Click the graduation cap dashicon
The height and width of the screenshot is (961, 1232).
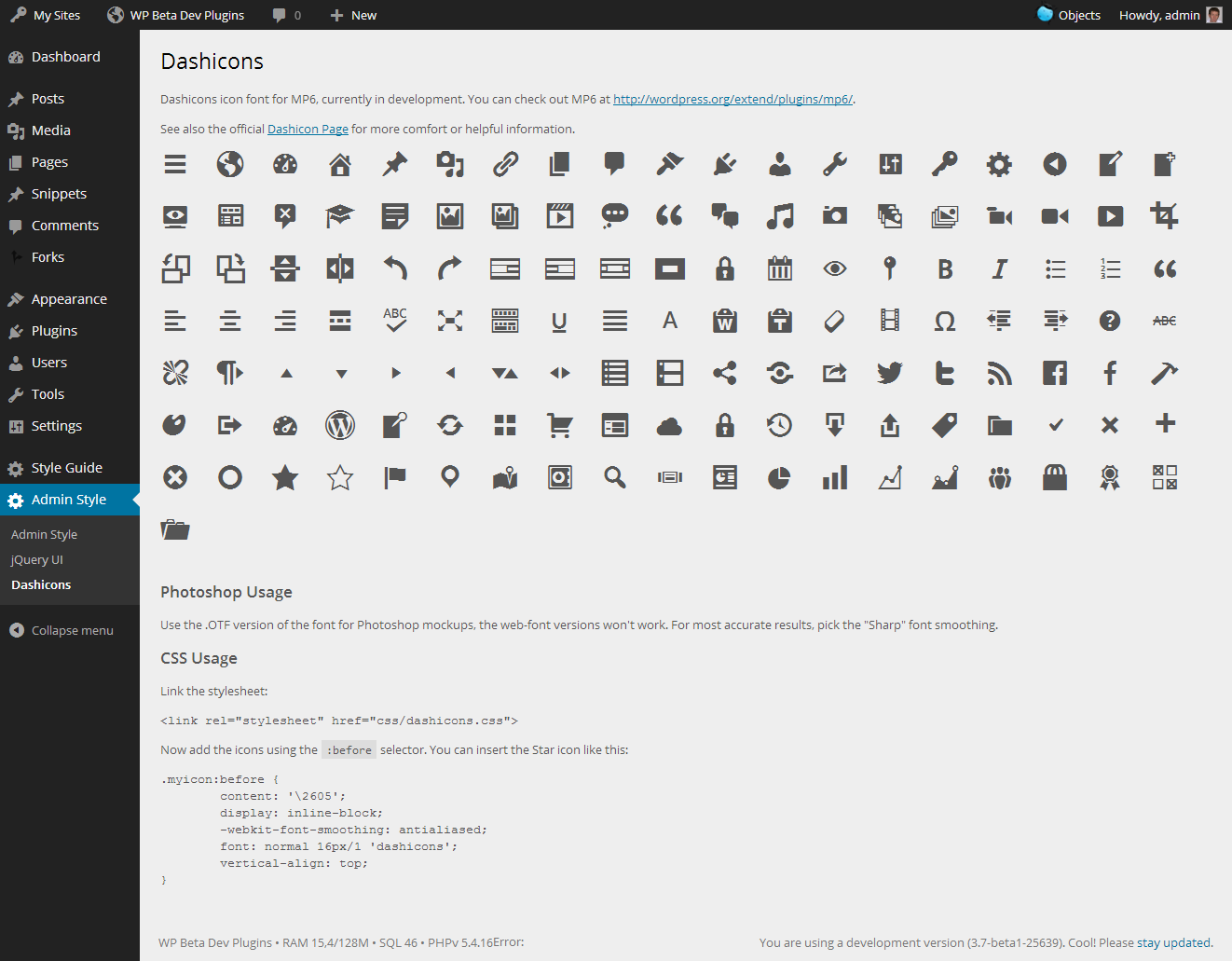(340, 216)
